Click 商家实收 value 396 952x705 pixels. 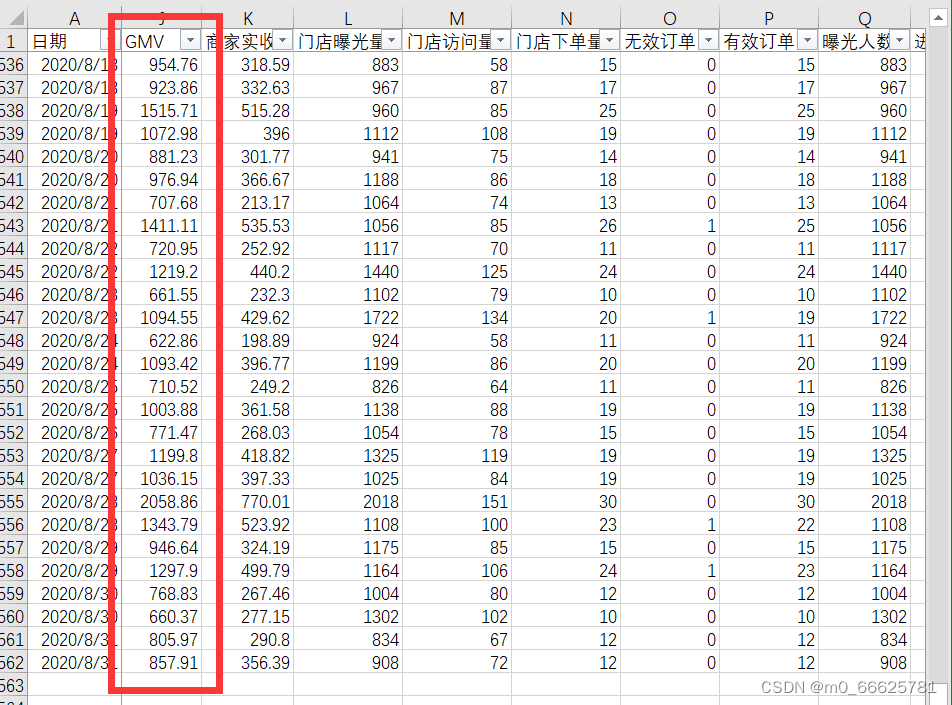point(276,134)
